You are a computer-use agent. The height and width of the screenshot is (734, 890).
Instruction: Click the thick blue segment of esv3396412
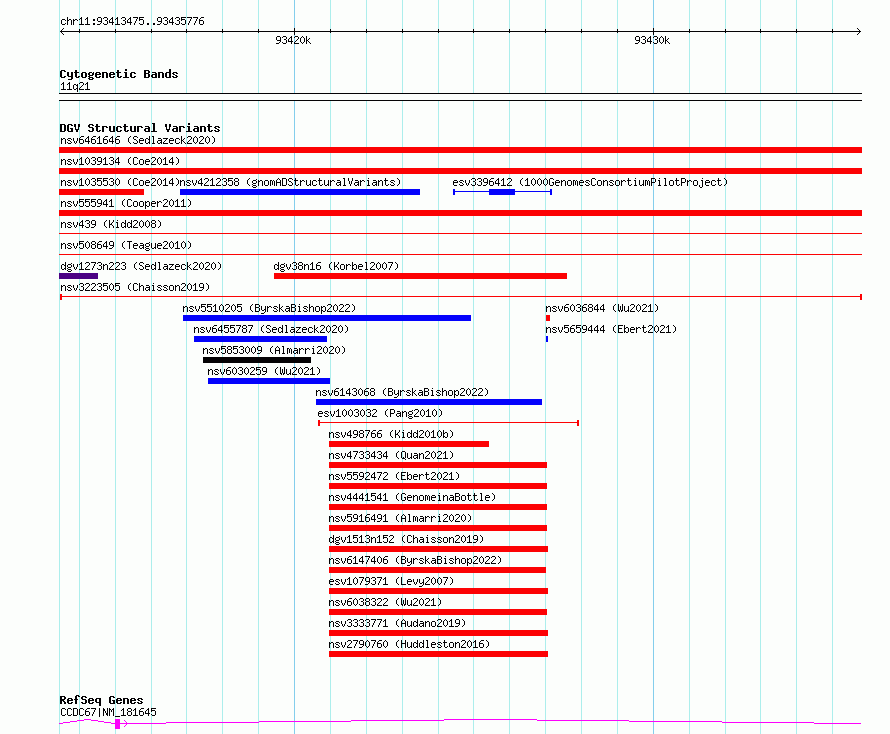(x=502, y=192)
